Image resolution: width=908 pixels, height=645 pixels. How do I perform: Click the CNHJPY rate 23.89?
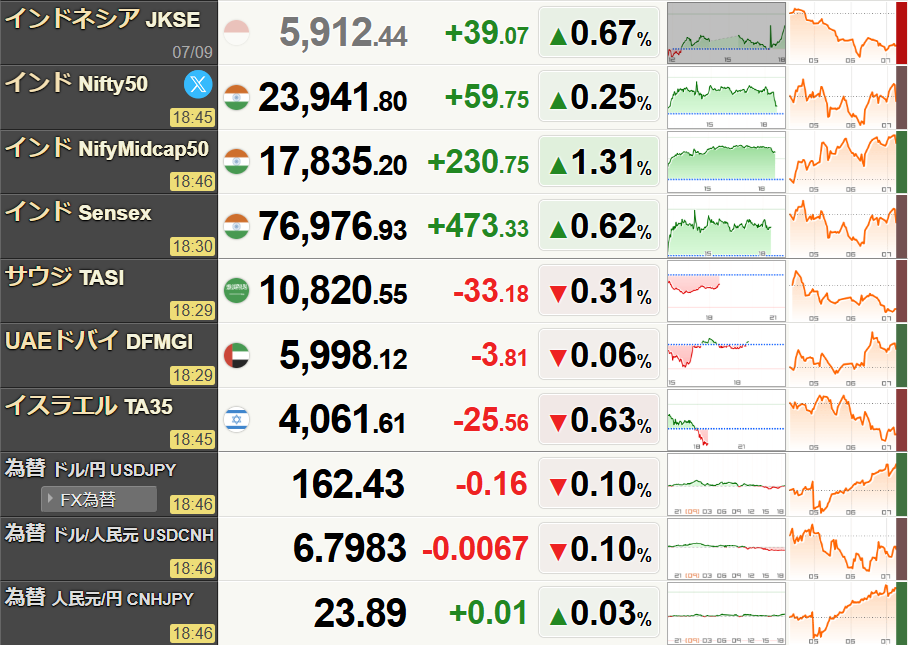tap(360, 613)
